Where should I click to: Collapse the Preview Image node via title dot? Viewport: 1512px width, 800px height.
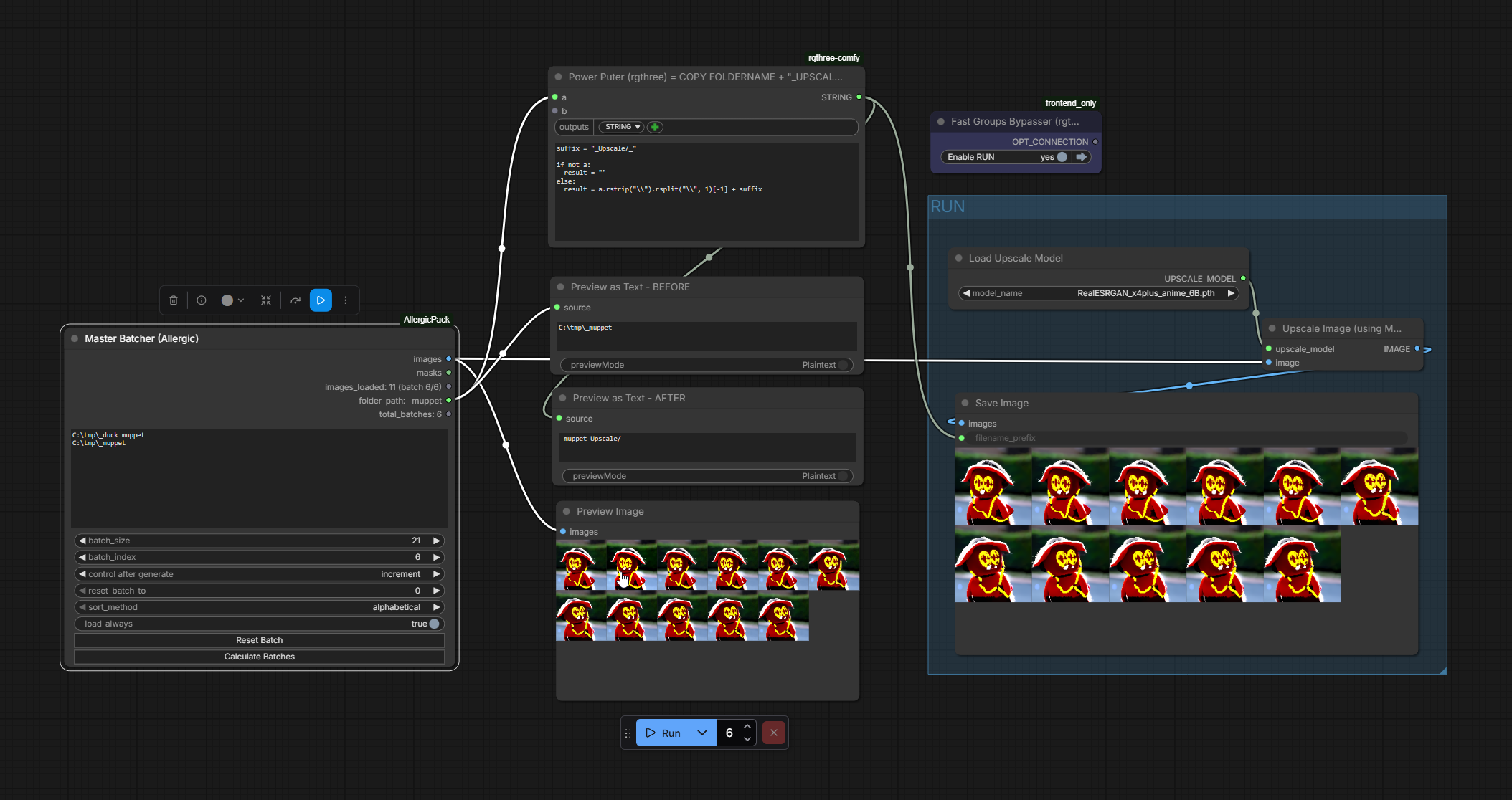click(567, 511)
